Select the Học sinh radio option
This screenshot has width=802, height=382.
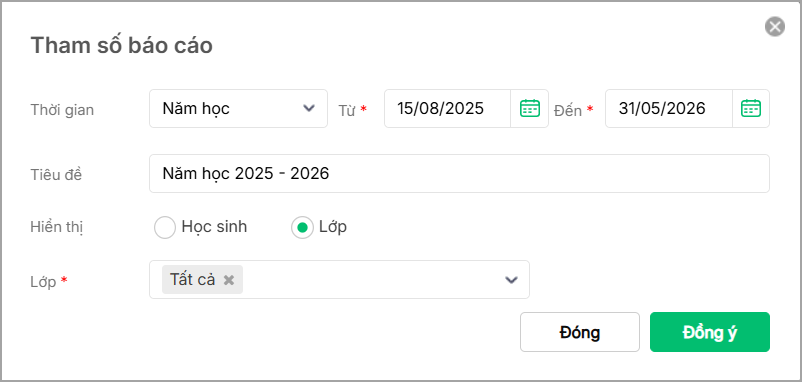pos(165,228)
